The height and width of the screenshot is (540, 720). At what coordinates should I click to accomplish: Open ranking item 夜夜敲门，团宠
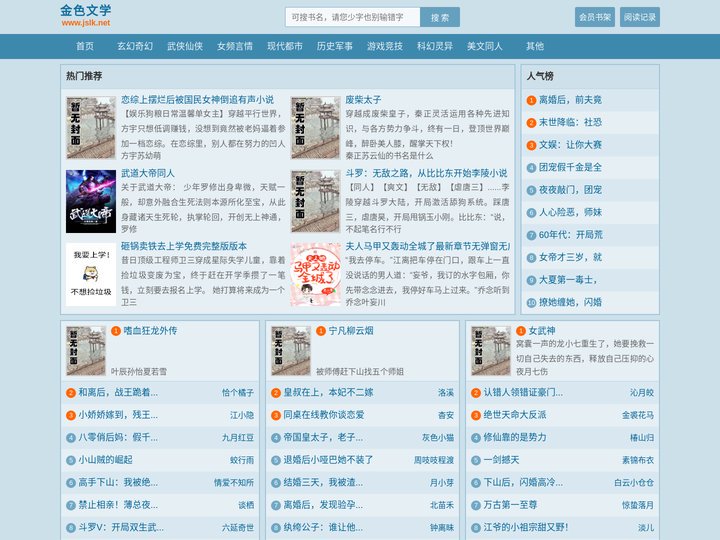click(570, 190)
